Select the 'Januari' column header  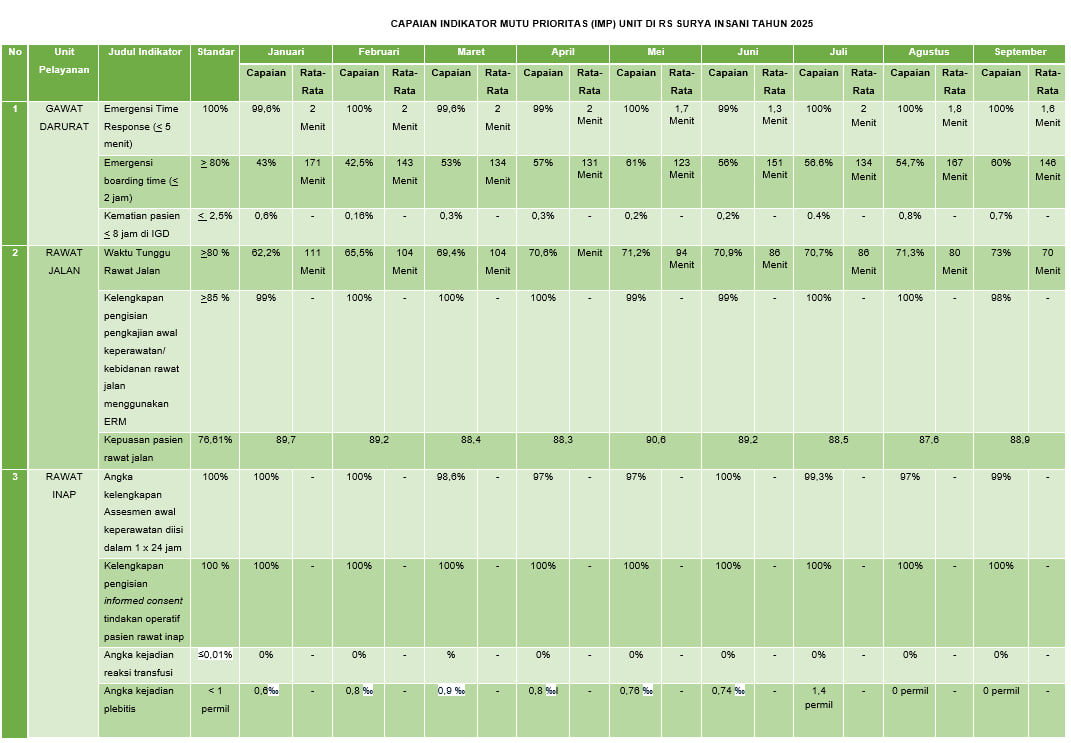[285, 52]
